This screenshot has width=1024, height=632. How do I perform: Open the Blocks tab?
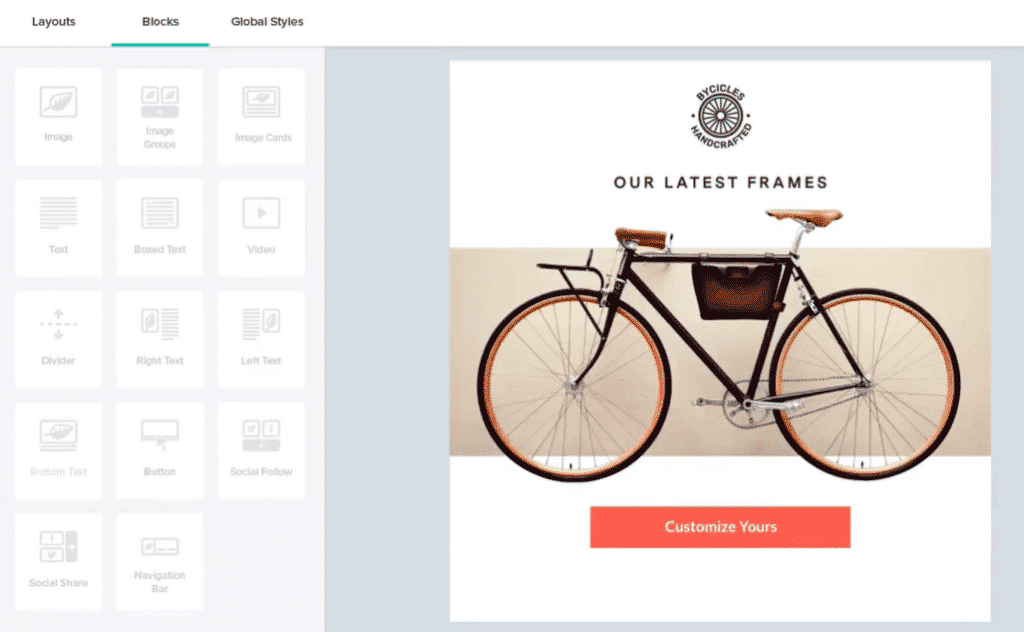coord(160,22)
